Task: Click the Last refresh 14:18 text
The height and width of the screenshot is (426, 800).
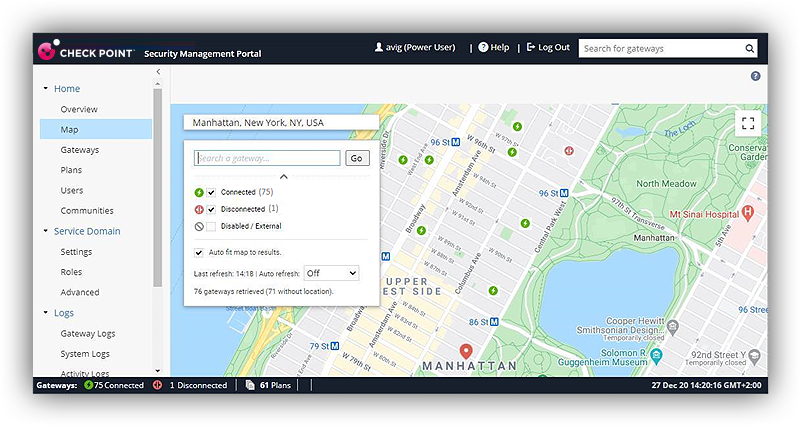Action: pos(223,274)
